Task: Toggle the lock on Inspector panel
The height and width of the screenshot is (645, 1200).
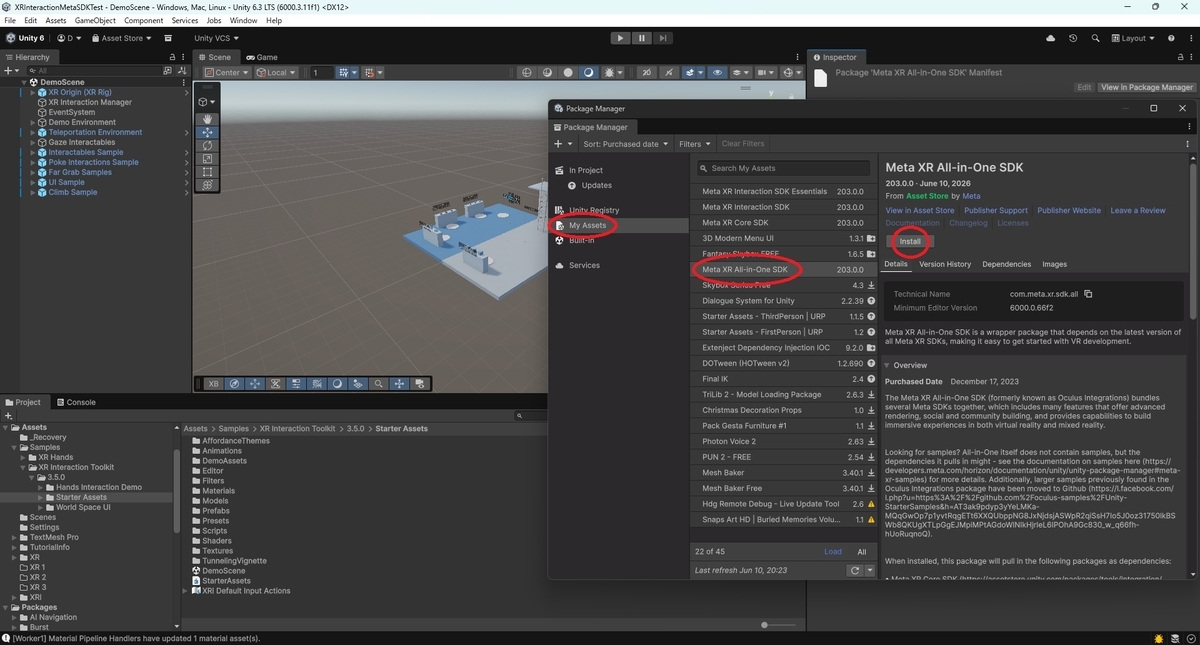Action: coord(1181,57)
